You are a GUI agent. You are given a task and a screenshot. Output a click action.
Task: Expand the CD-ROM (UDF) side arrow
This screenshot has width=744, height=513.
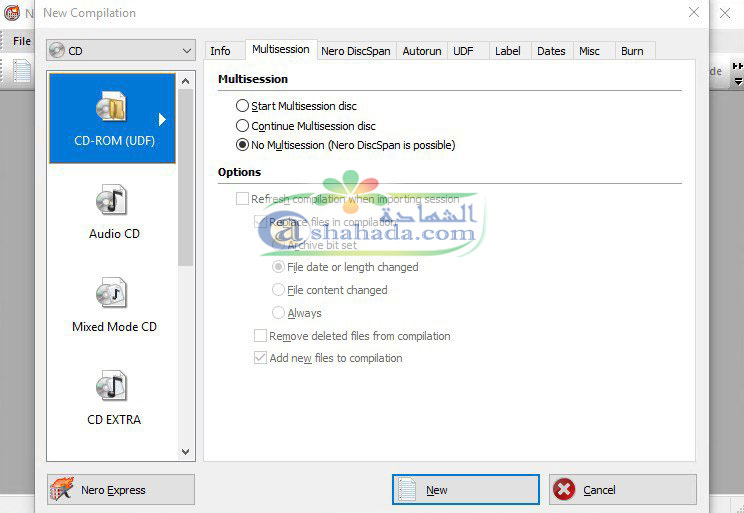(x=163, y=119)
